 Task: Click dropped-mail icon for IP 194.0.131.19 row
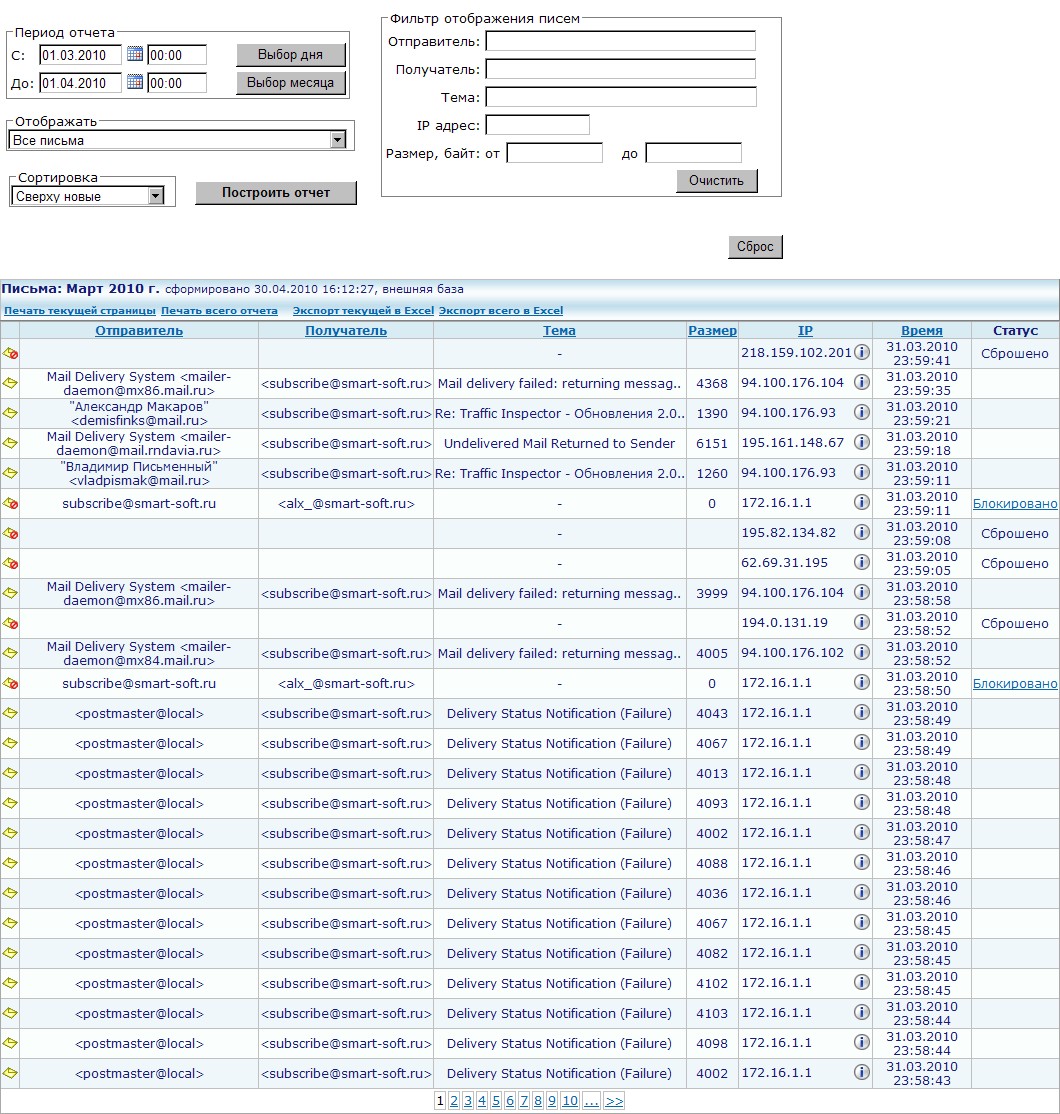[x=10, y=623]
